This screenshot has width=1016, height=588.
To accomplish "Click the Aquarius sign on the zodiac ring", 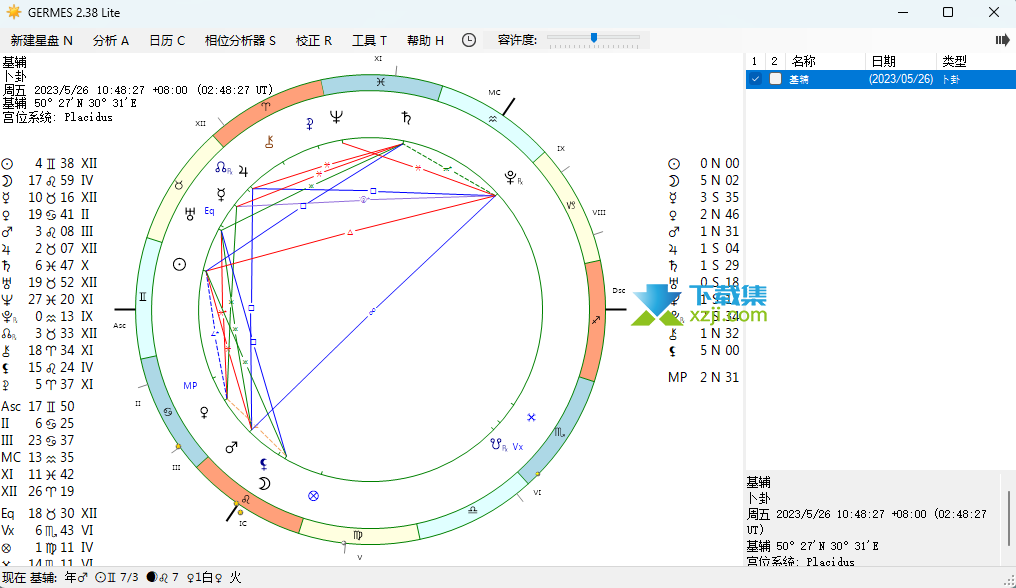I will pos(492,119).
